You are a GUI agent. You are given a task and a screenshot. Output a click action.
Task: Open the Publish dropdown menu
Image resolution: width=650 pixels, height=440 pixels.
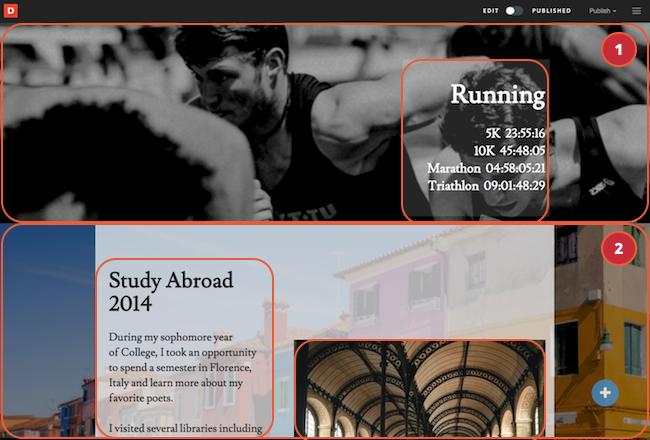(x=602, y=11)
